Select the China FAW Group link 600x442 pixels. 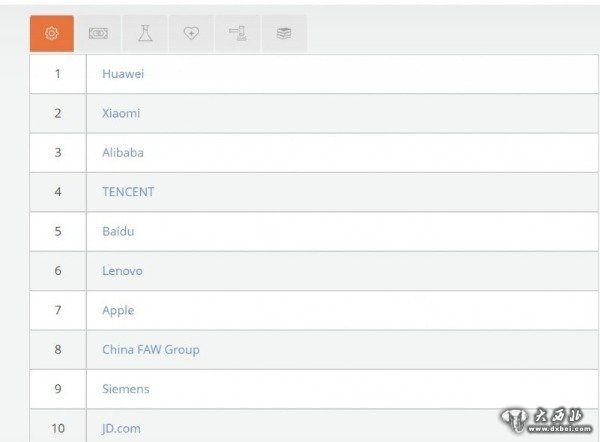(150, 350)
